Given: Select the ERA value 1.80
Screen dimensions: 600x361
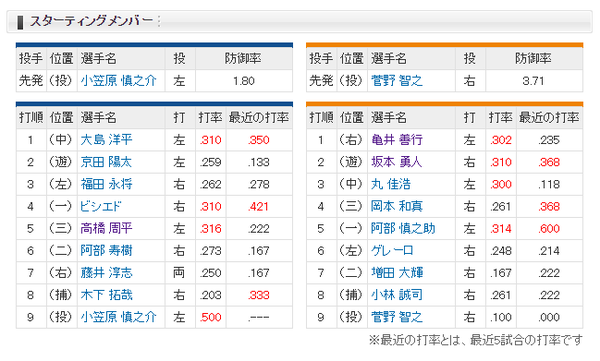Looking at the screenshot, I should tap(244, 81).
